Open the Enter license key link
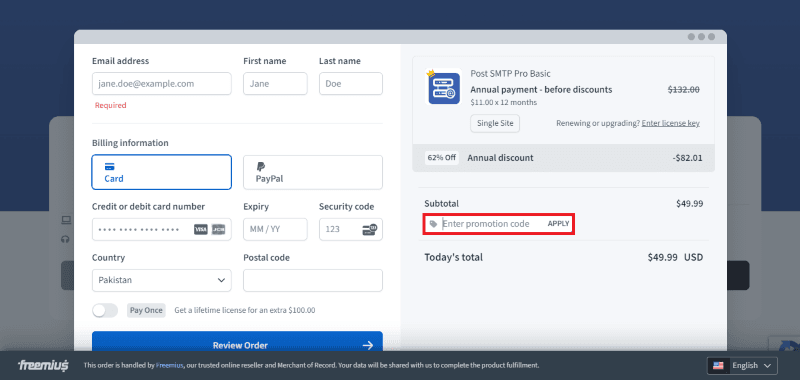Viewport: 800px width, 380px height. click(x=670, y=123)
